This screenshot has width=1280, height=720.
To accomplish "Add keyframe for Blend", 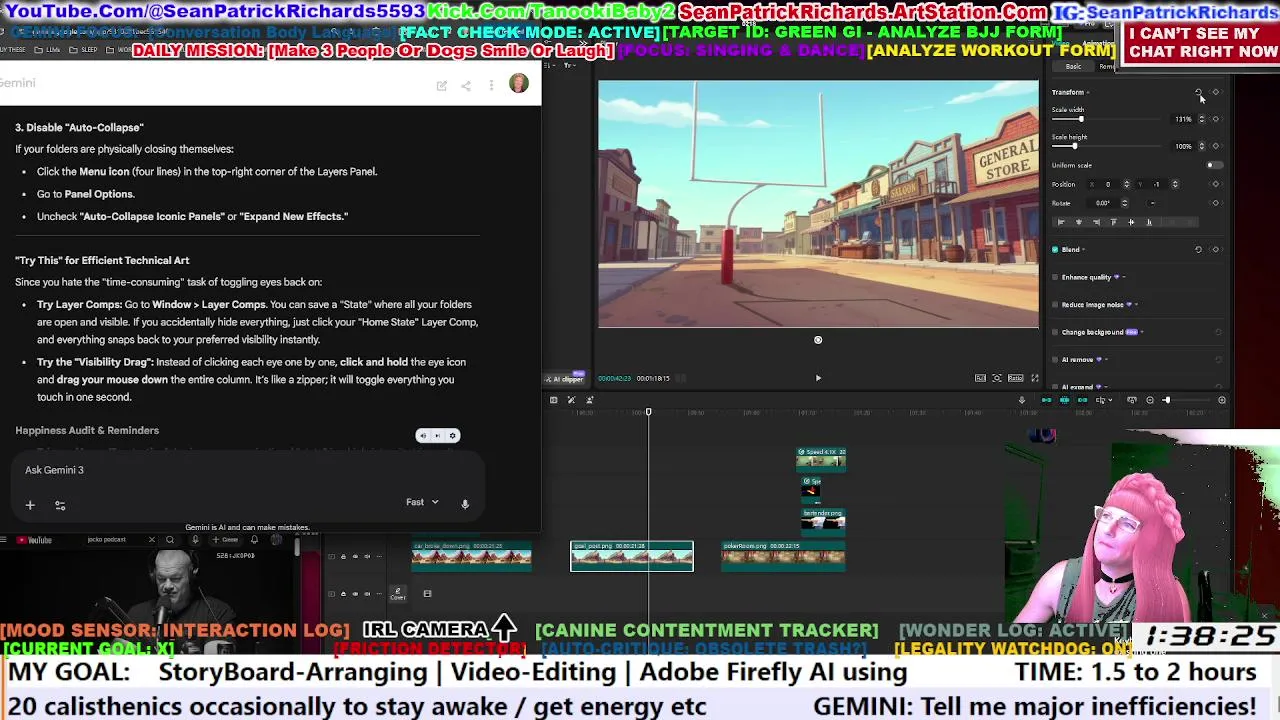I will tap(1216, 249).
